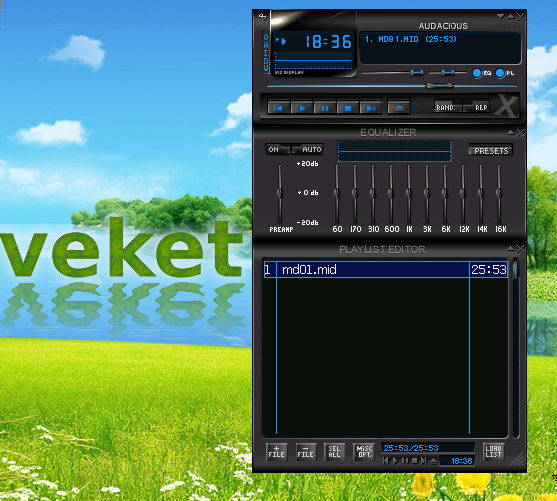
Task: Open the SEL ALL selection menu
Action: [x=334, y=452]
